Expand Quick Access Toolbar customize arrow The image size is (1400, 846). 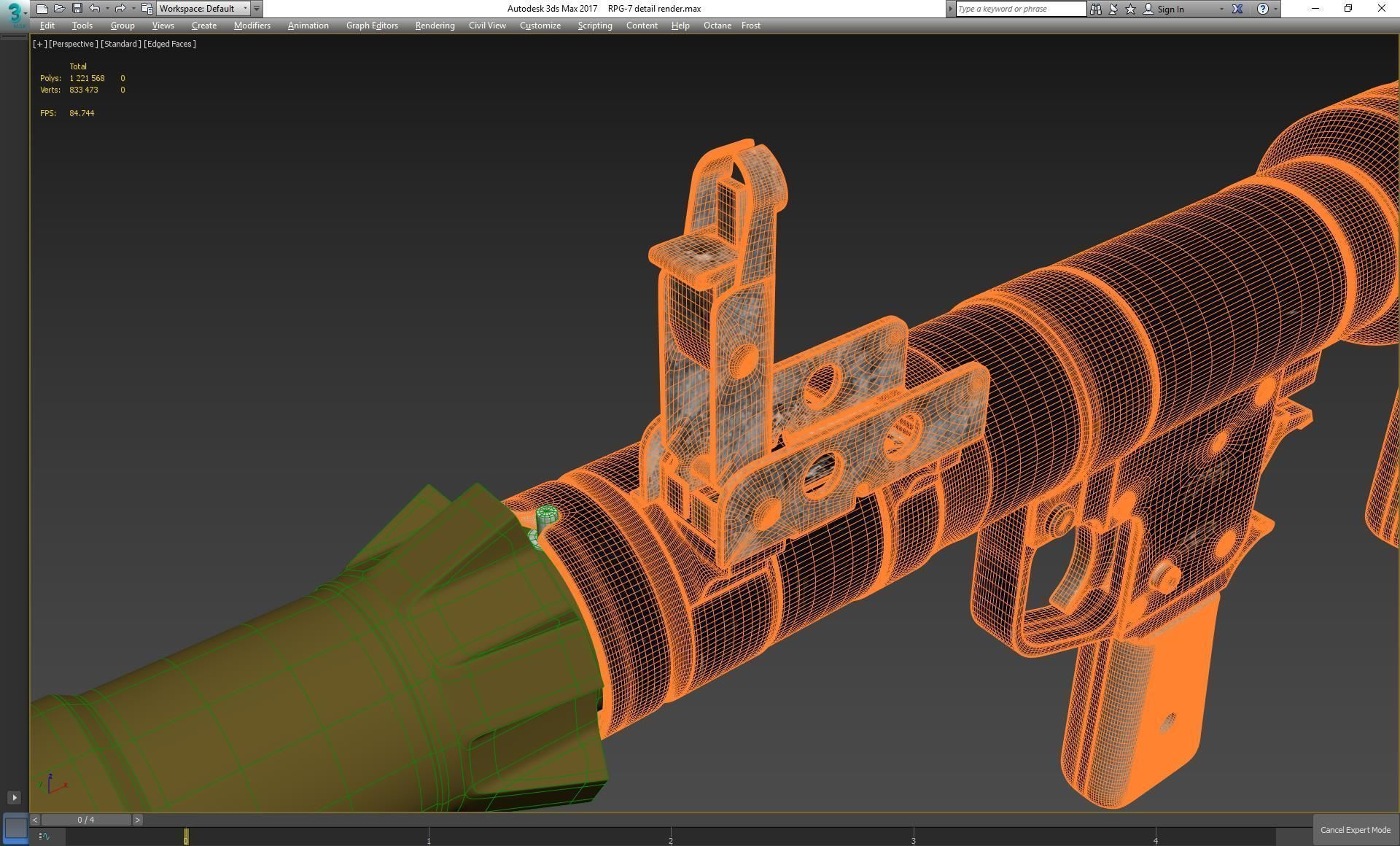pyautogui.click(x=257, y=9)
